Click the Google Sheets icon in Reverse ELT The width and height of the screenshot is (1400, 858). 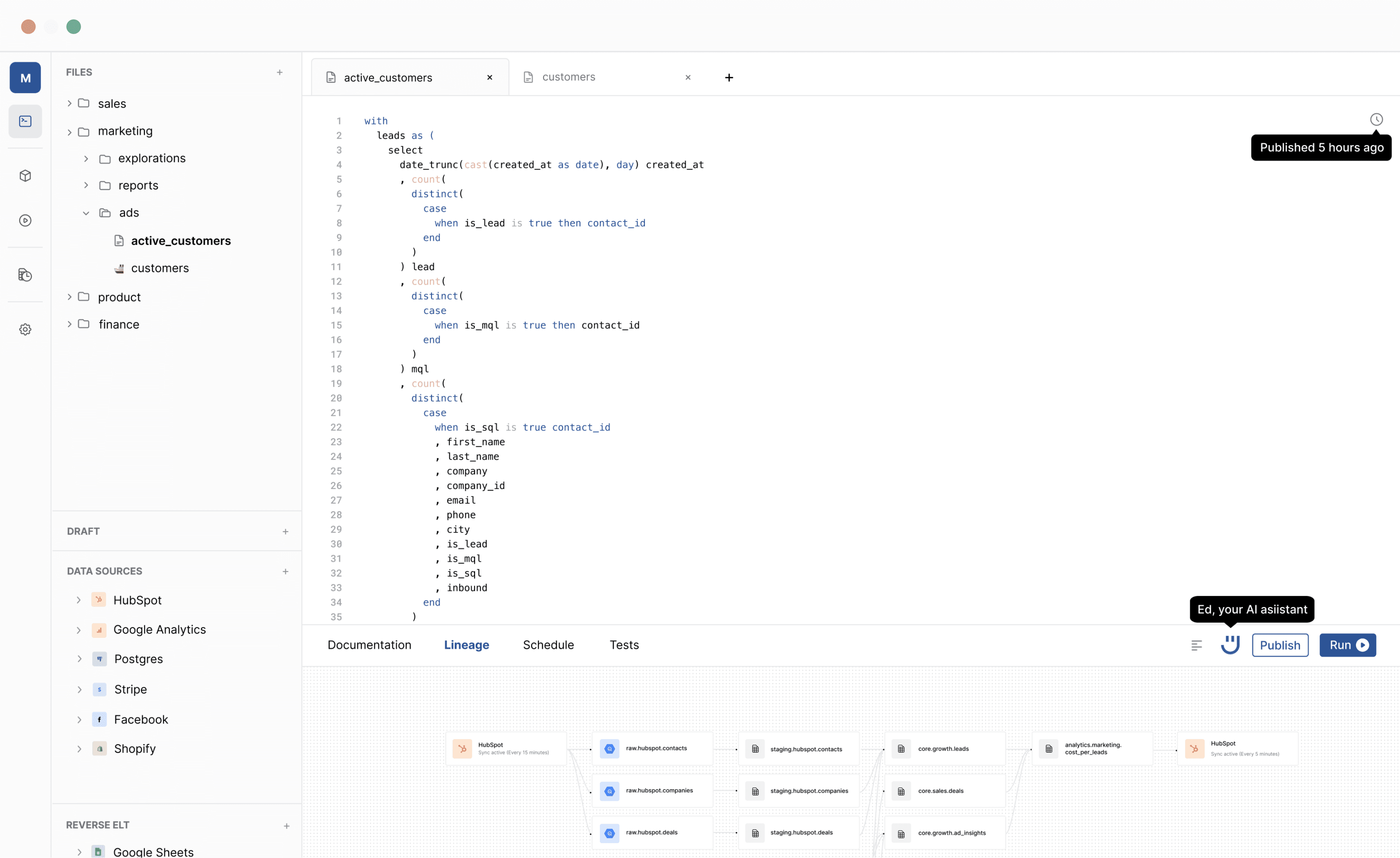click(x=98, y=851)
